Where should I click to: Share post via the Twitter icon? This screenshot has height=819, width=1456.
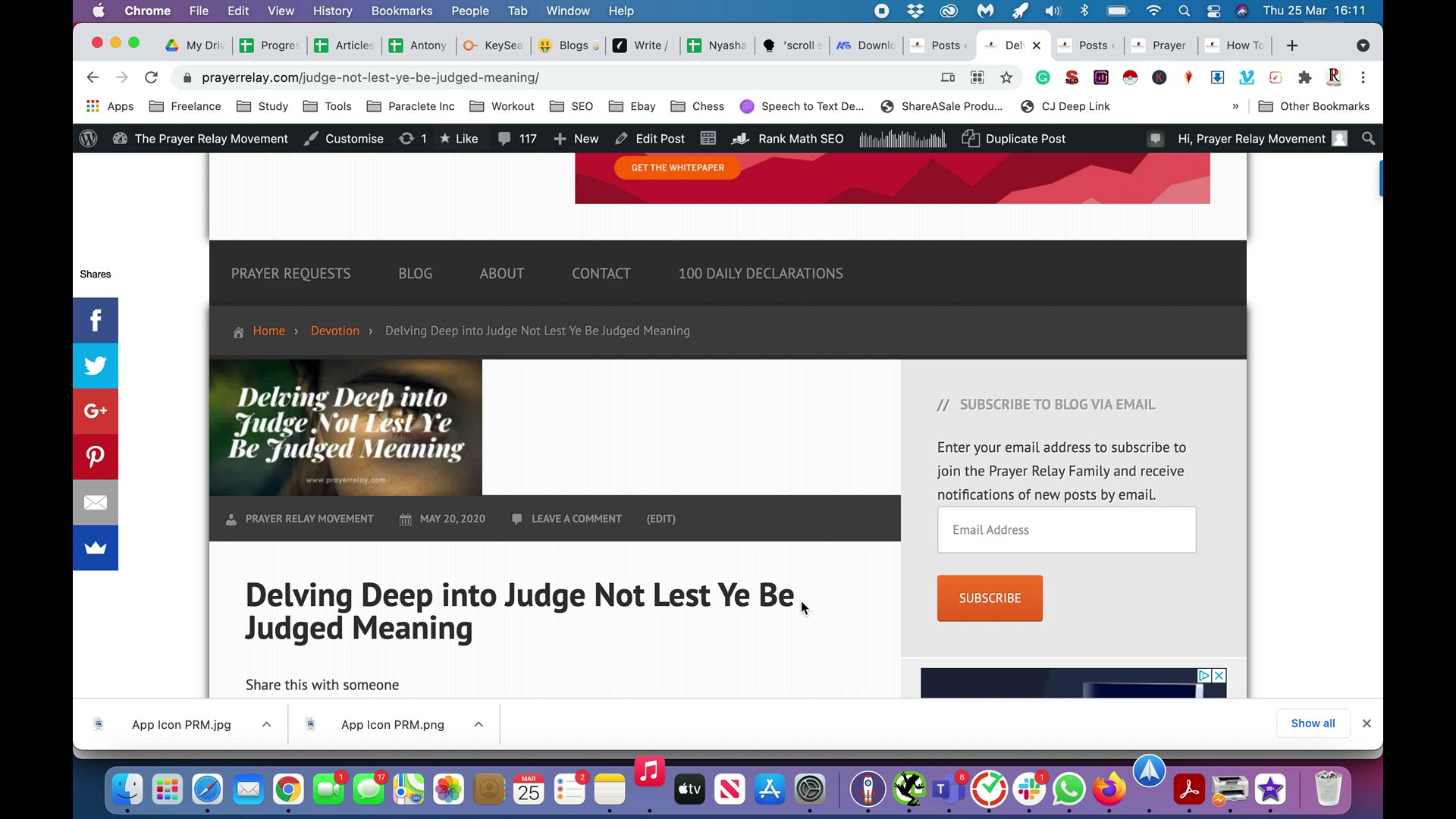(x=96, y=366)
